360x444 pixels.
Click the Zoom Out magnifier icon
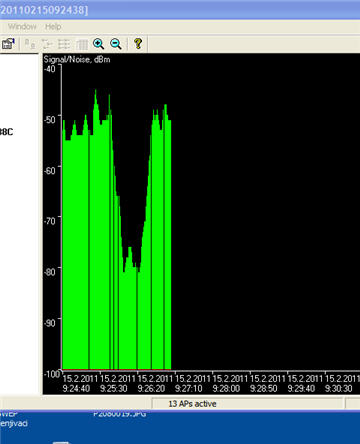116,44
